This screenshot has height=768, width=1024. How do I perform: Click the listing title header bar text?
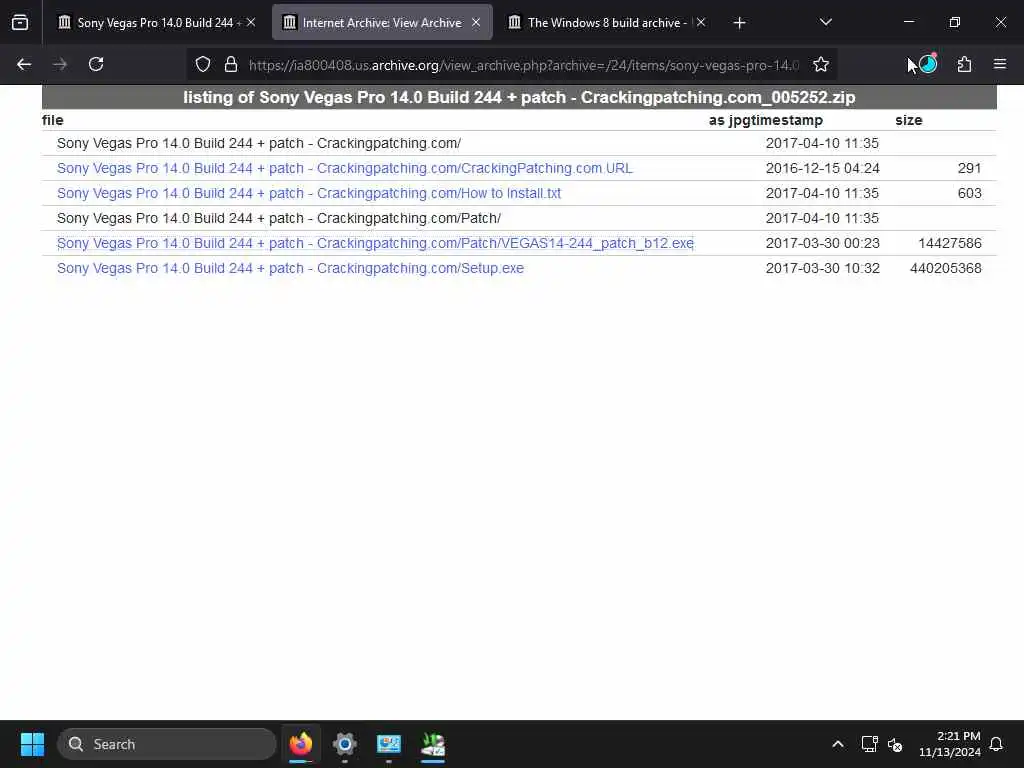coord(519,97)
